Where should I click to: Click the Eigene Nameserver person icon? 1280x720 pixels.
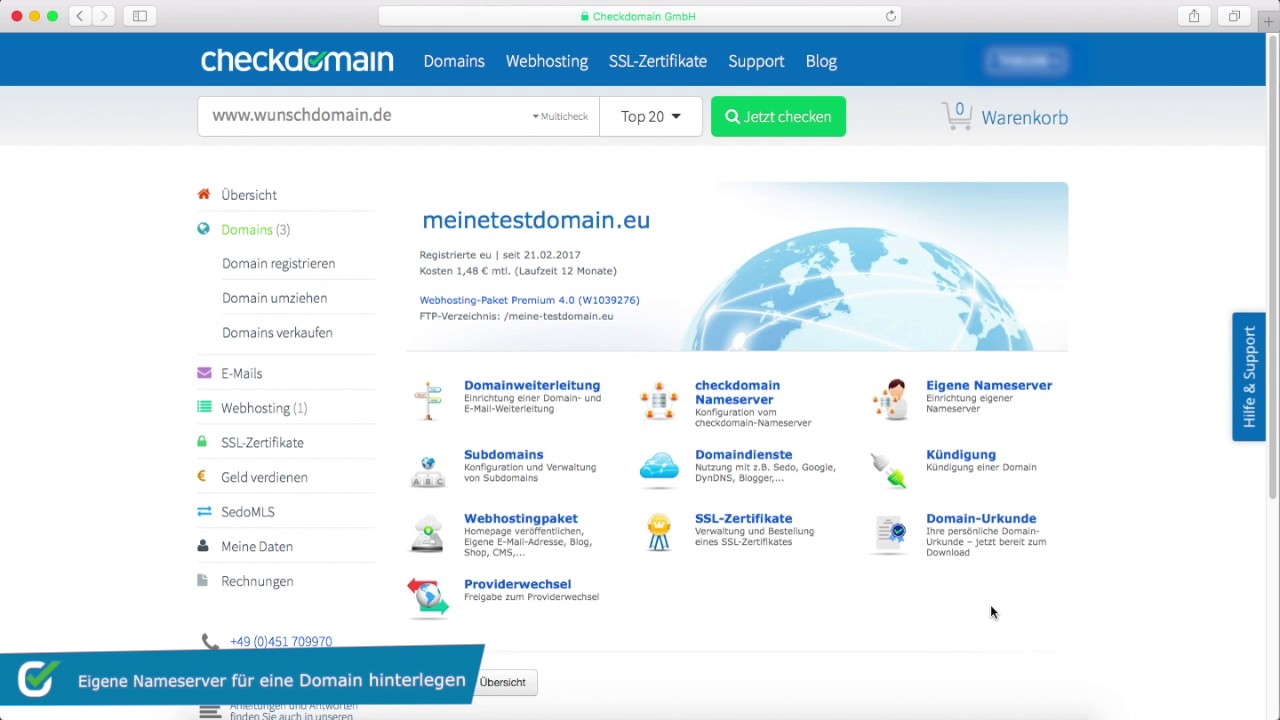click(890, 400)
